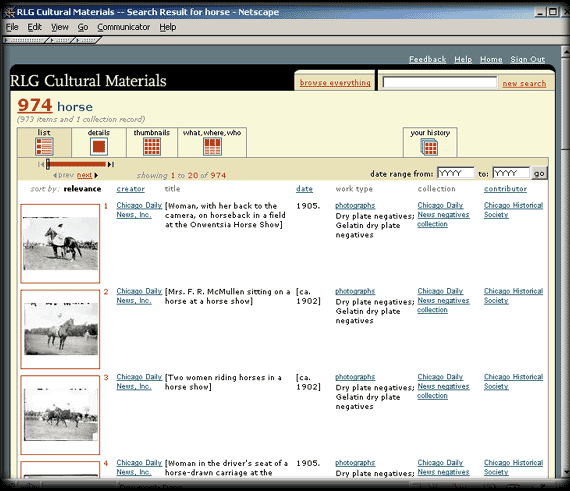The width and height of the screenshot is (570, 491).
Task: Open Chicago Historical Society link in result 1
Action: coord(513,210)
